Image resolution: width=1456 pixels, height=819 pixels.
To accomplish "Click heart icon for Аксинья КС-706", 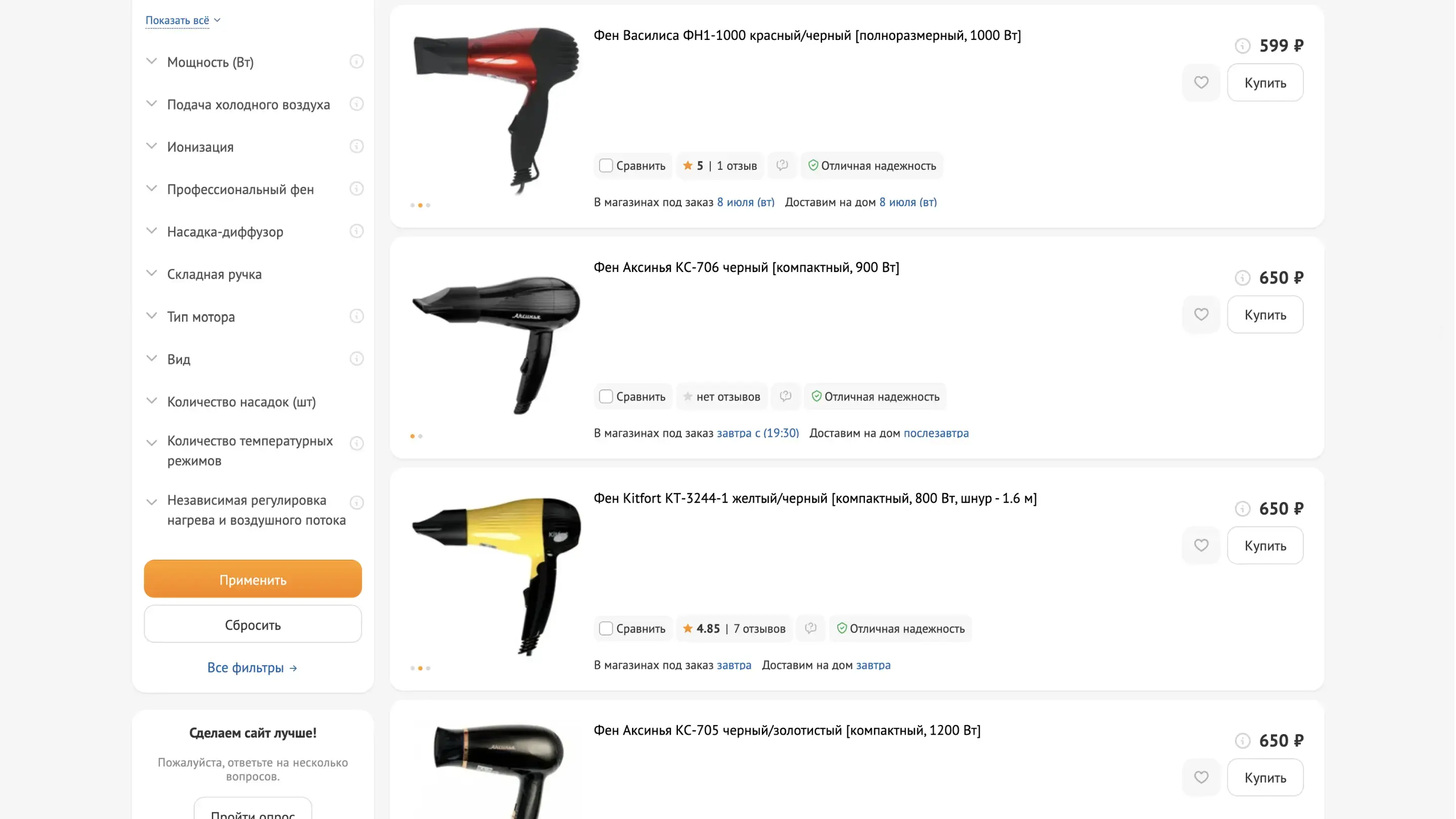I will (1201, 314).
